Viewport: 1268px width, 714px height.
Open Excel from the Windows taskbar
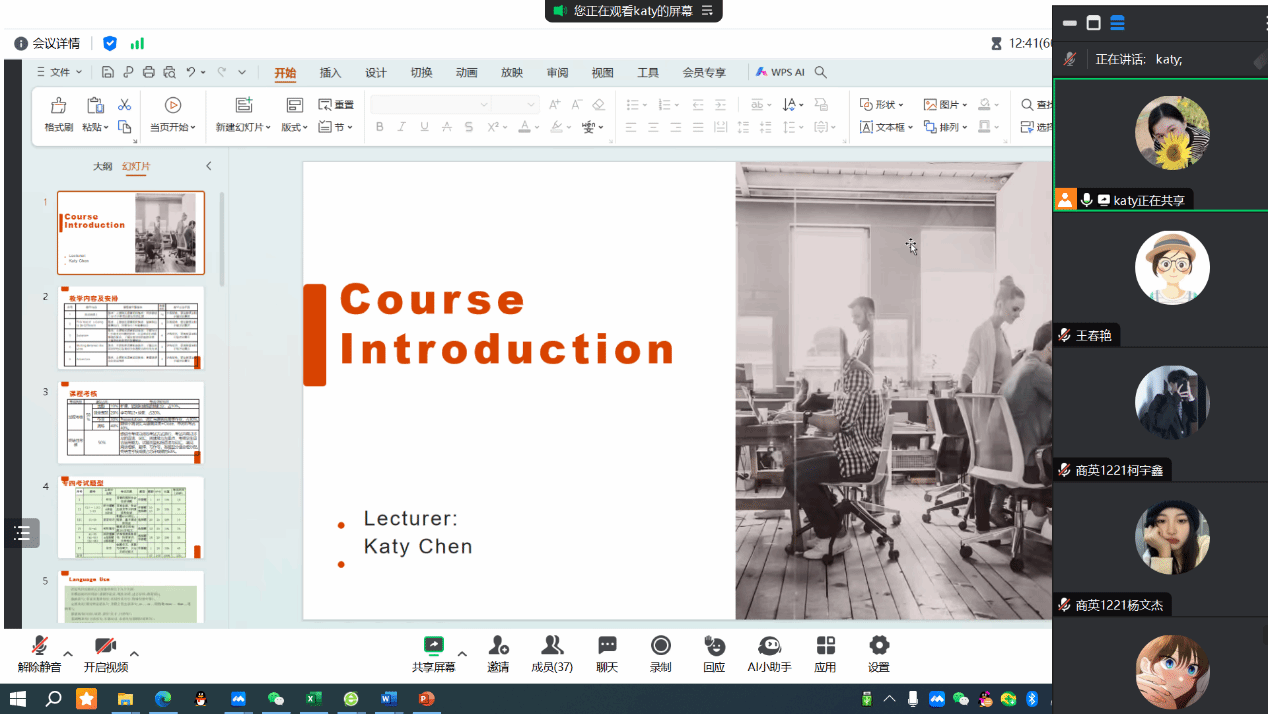[313, 699]
